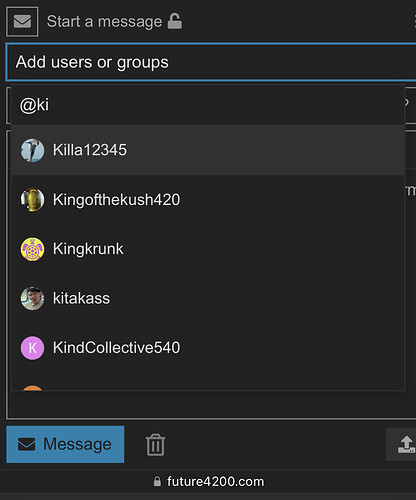Click the orange avatar partially shown below
The width and height of the screenshot is (416, 500).
(x=32, y=388)
